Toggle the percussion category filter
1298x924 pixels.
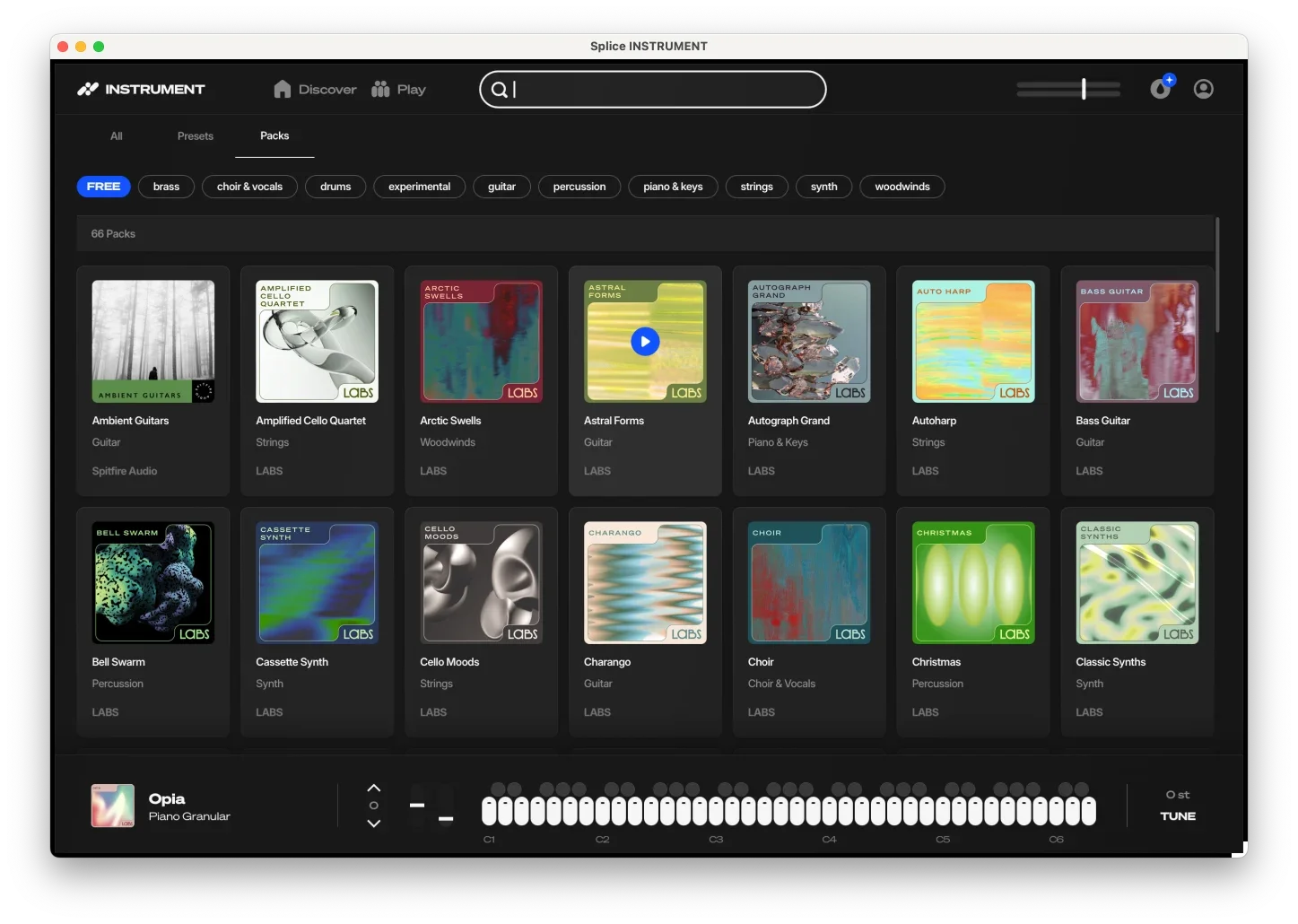click(579, 187)
